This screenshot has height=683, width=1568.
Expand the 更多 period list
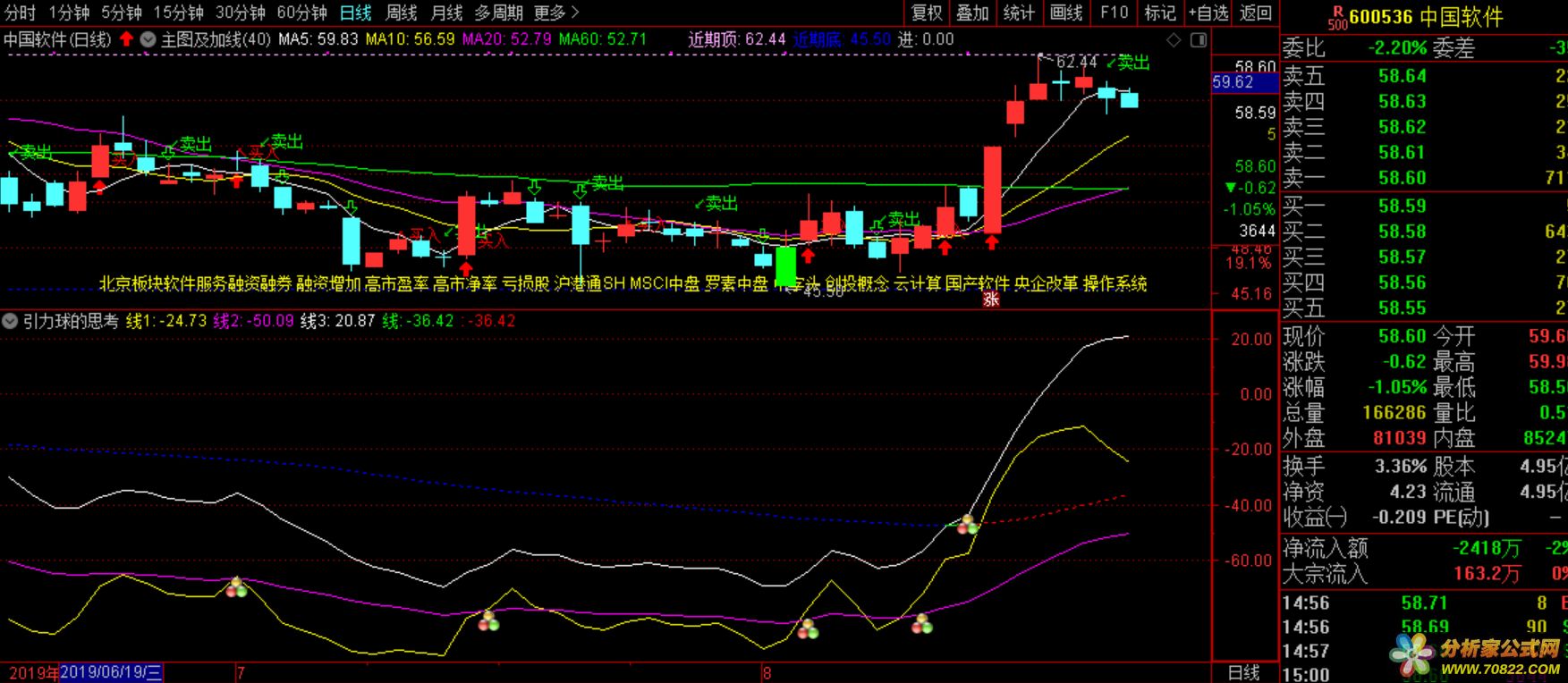pos(556,13)
